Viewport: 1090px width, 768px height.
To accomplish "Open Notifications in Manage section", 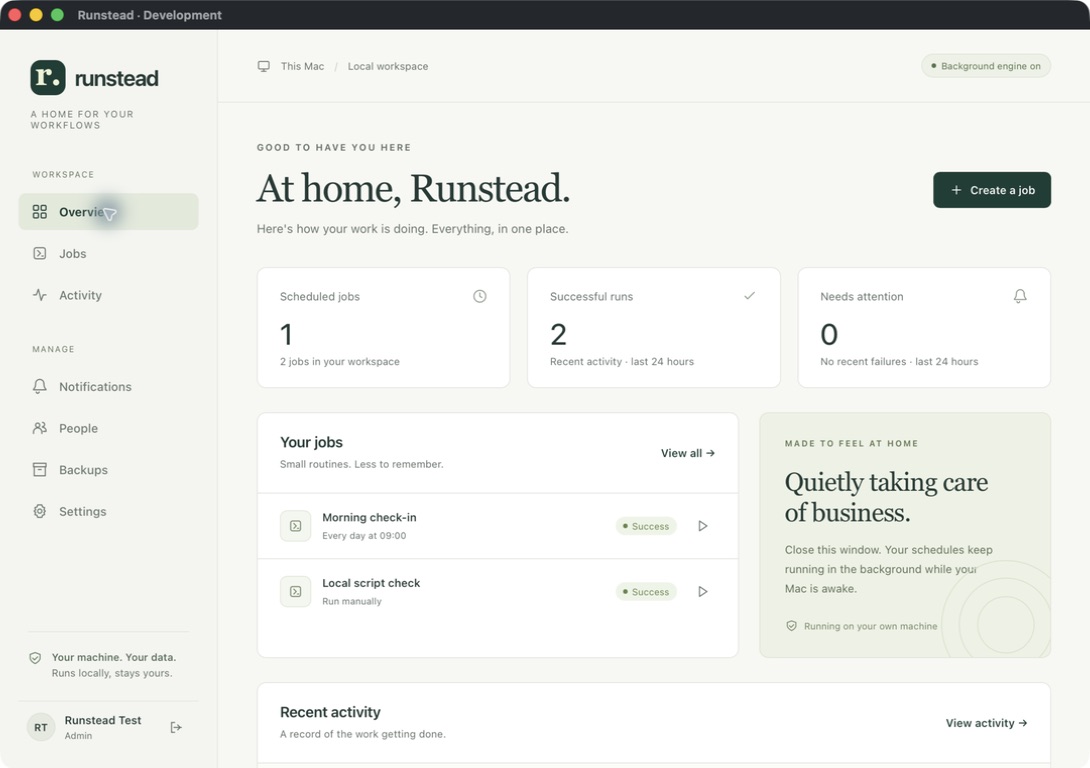I will click(108, 386).
